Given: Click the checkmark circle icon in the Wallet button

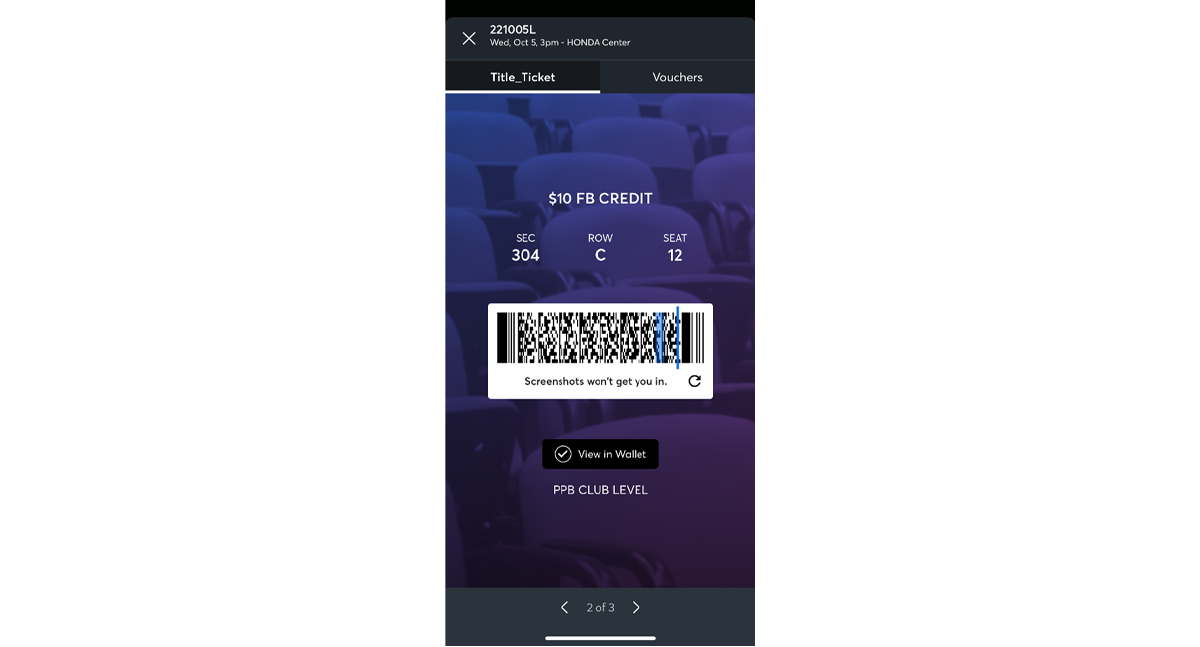Looking at the screenshot, I should click(x=563, y=454).
